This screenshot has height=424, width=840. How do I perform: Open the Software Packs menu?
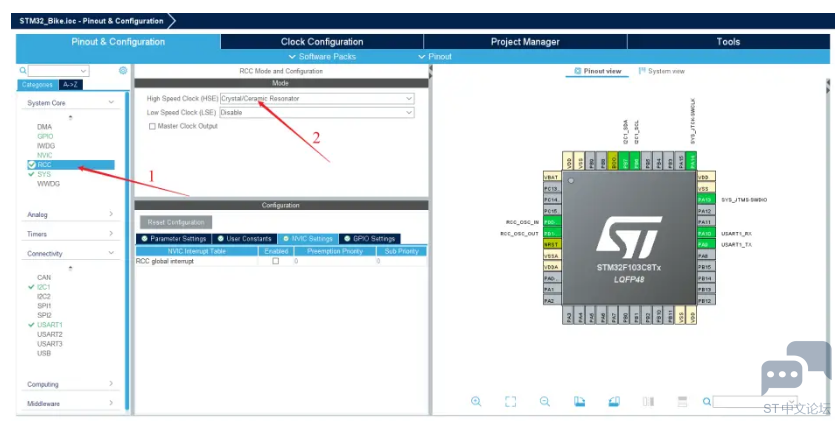(322, 56)
